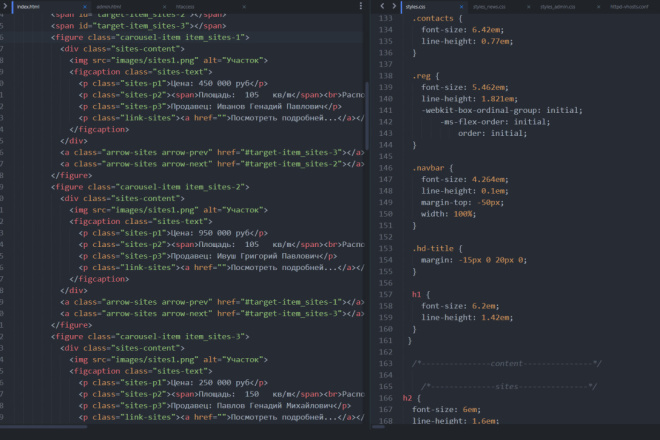Screen dimensions: 660x440
Task: Click the 'Продавец: Ивуш Григорий Павлович' line
Action: coord(208,256)
